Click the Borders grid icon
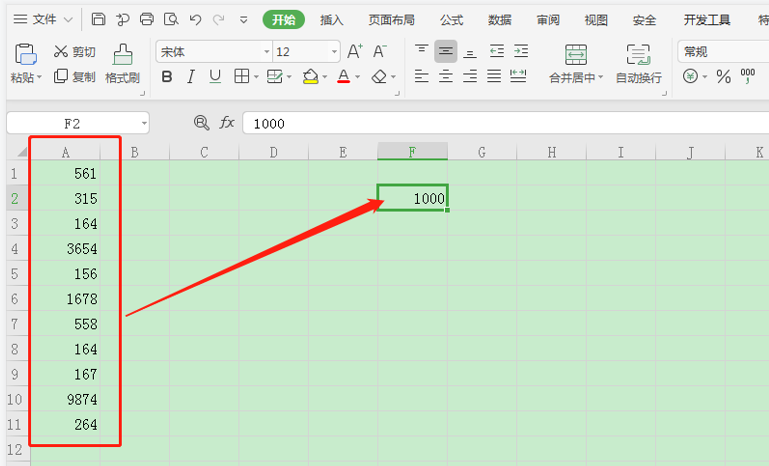769x466 pixels. [x=242, y=76]
